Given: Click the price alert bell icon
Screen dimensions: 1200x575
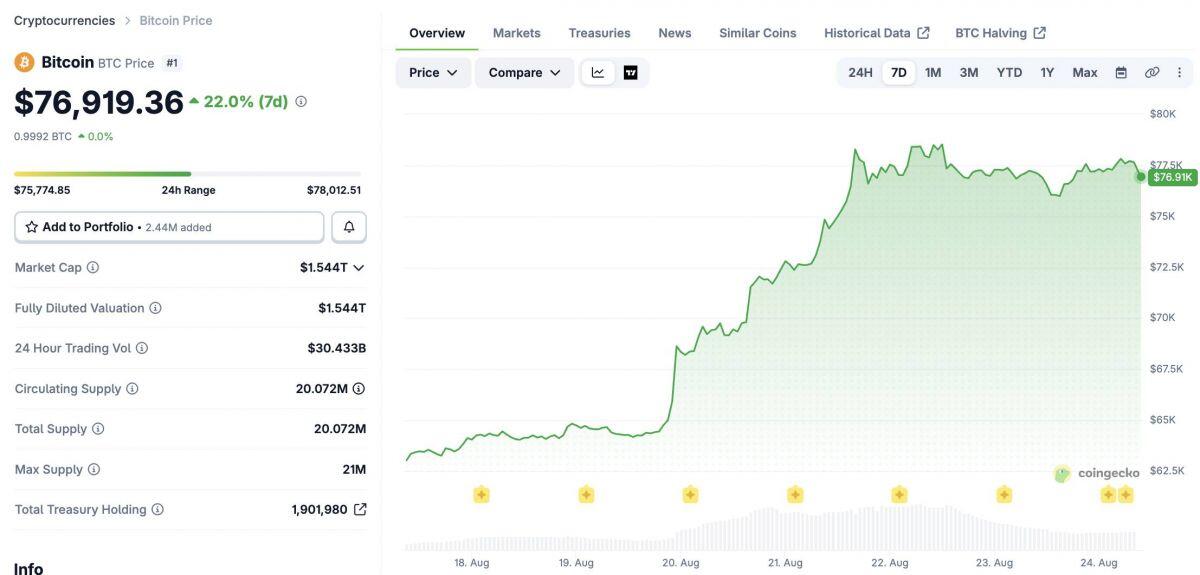Looking at the screenshot, I should pos(349,227).
